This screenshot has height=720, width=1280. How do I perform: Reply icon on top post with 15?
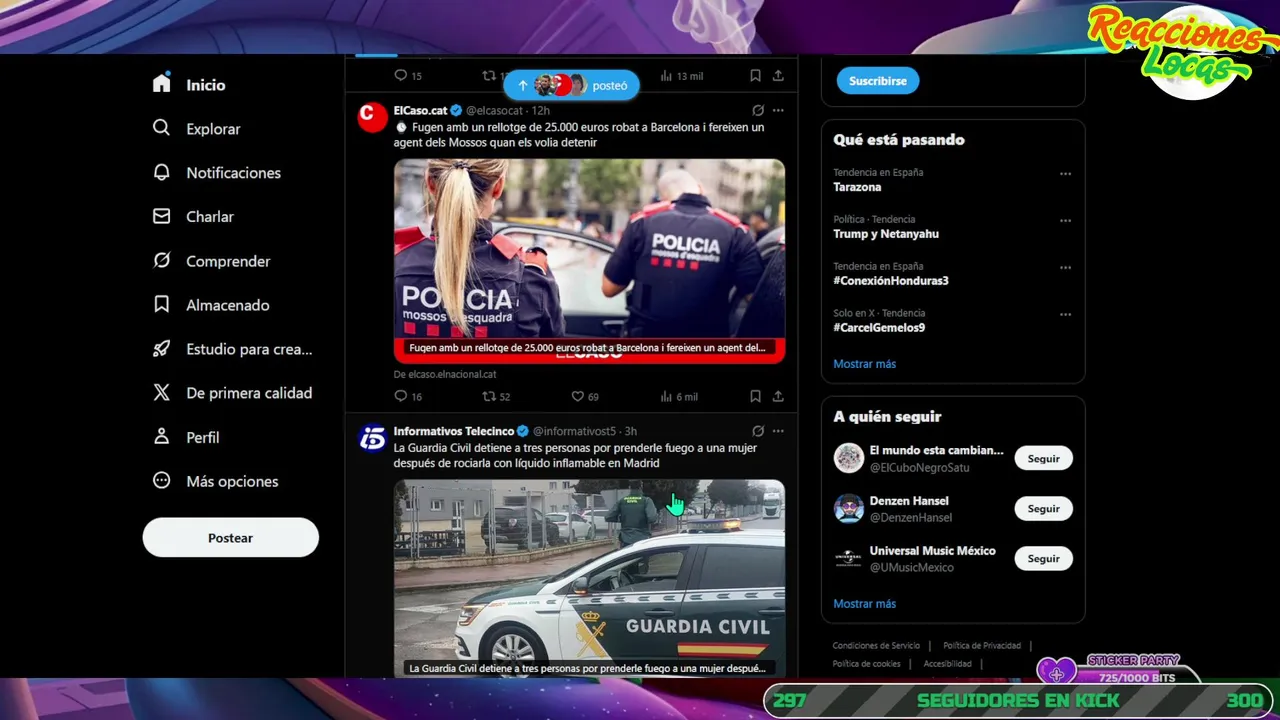pos(401,75)
